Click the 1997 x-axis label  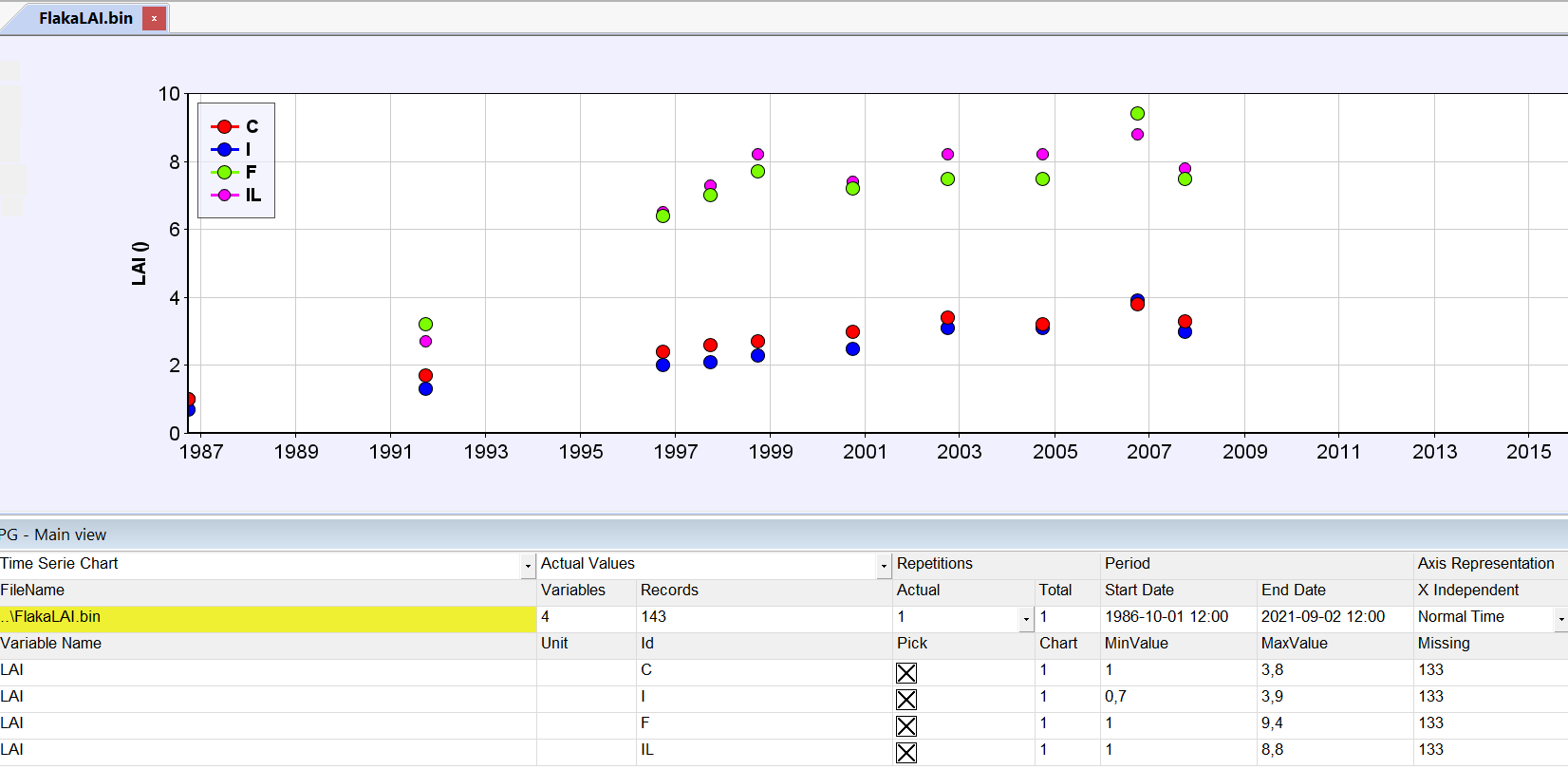[x=676, y=452]
